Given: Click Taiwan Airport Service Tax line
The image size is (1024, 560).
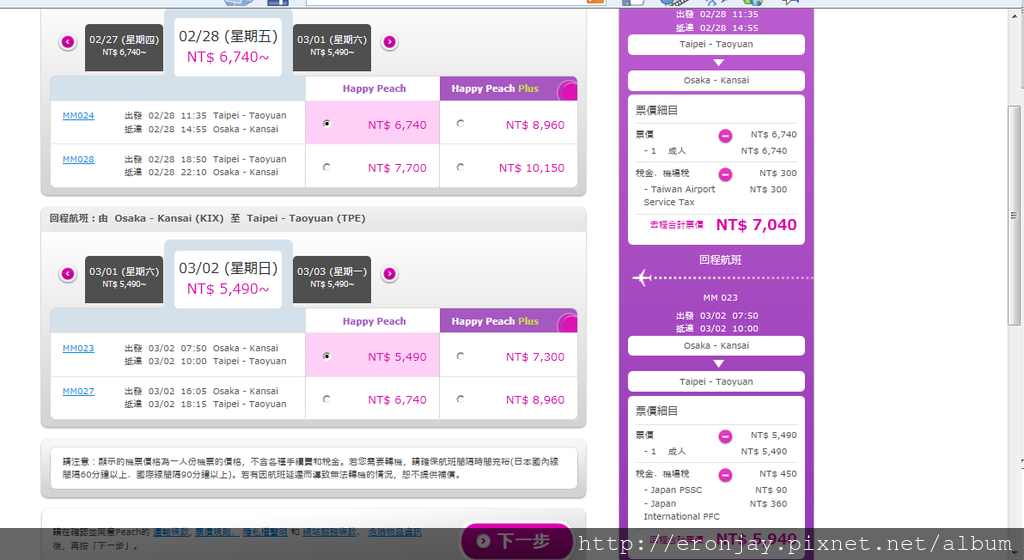Looking at the screenshot, I should (x=715, y=196).
